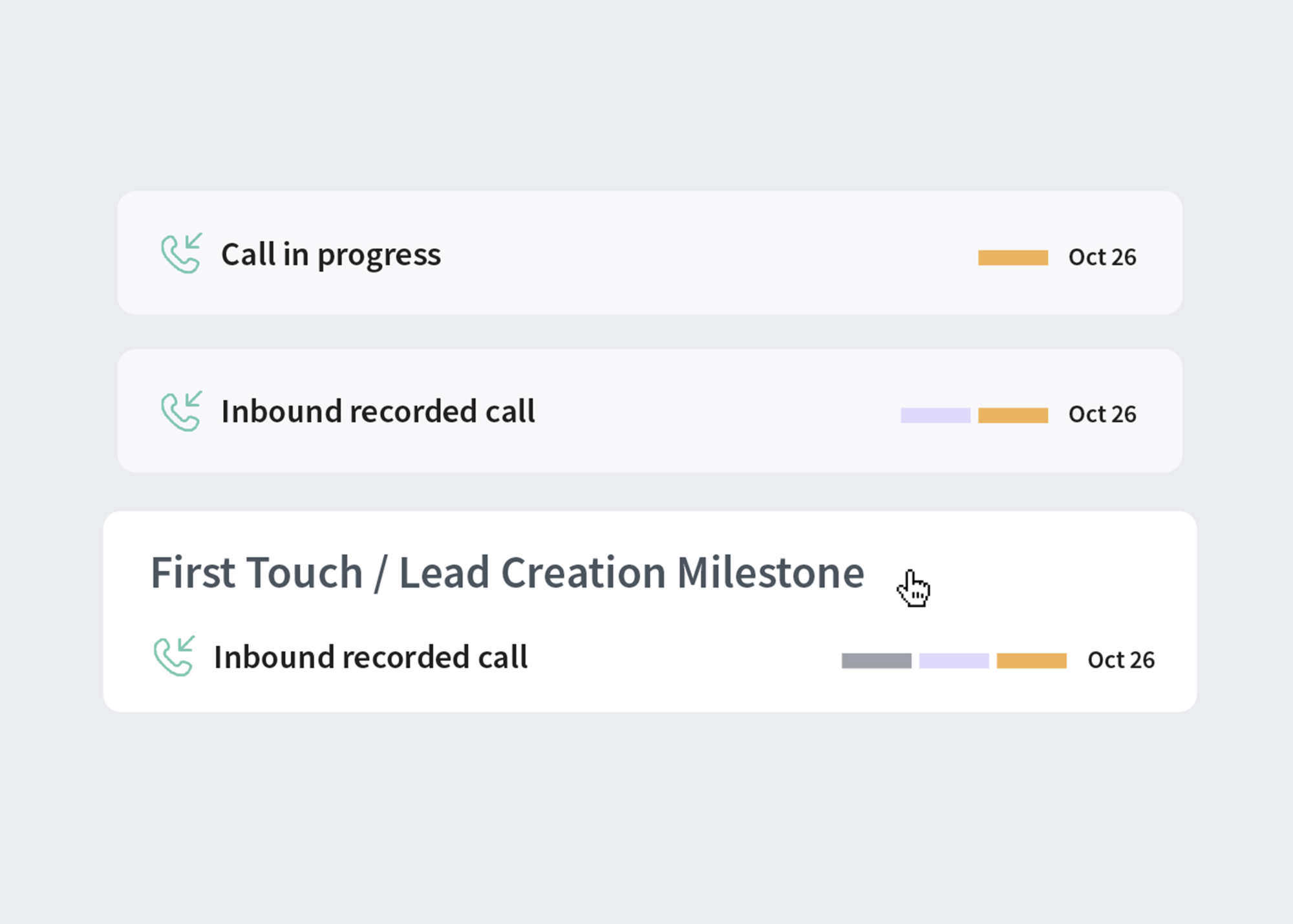Click the phone icon beside Call in progress
The height and width of the screenshot is (924, 1293).
pos(181,253)
